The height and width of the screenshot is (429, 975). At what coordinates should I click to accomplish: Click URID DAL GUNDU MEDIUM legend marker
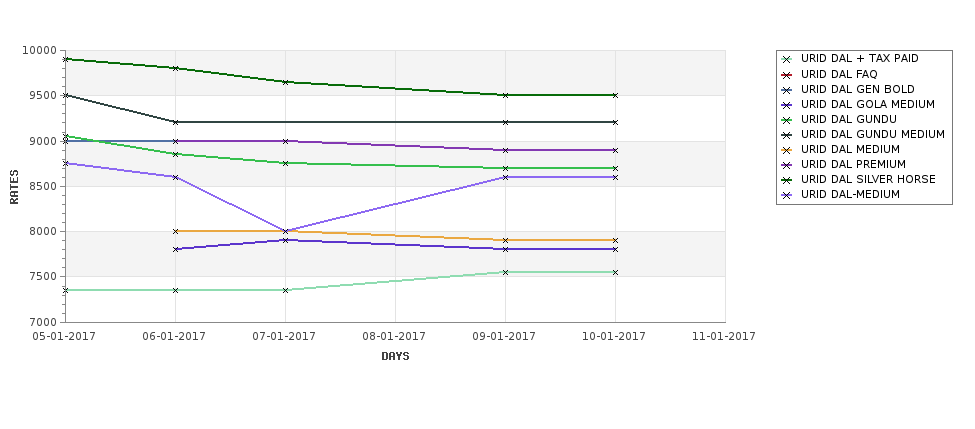click(x=787, y=134)
